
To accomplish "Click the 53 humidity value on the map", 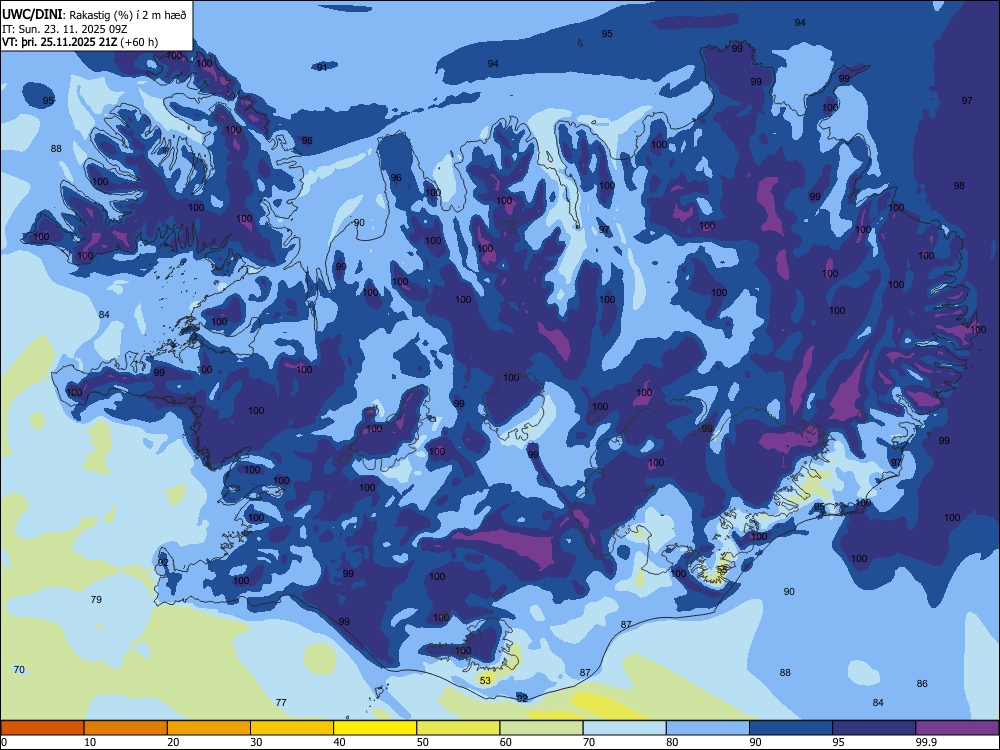I will click(485, 680).
